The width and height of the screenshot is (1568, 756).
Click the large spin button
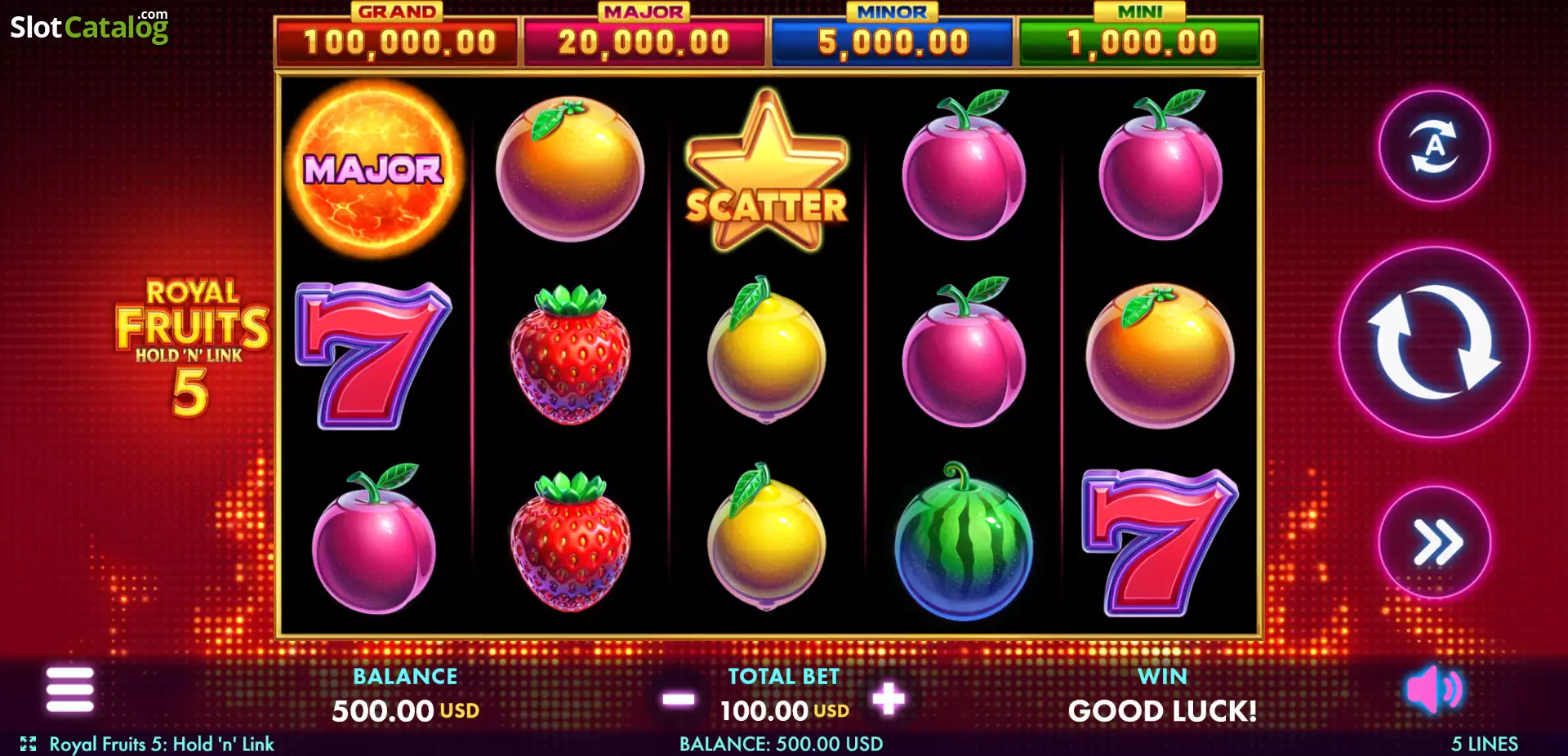(x=1434, y=342)
